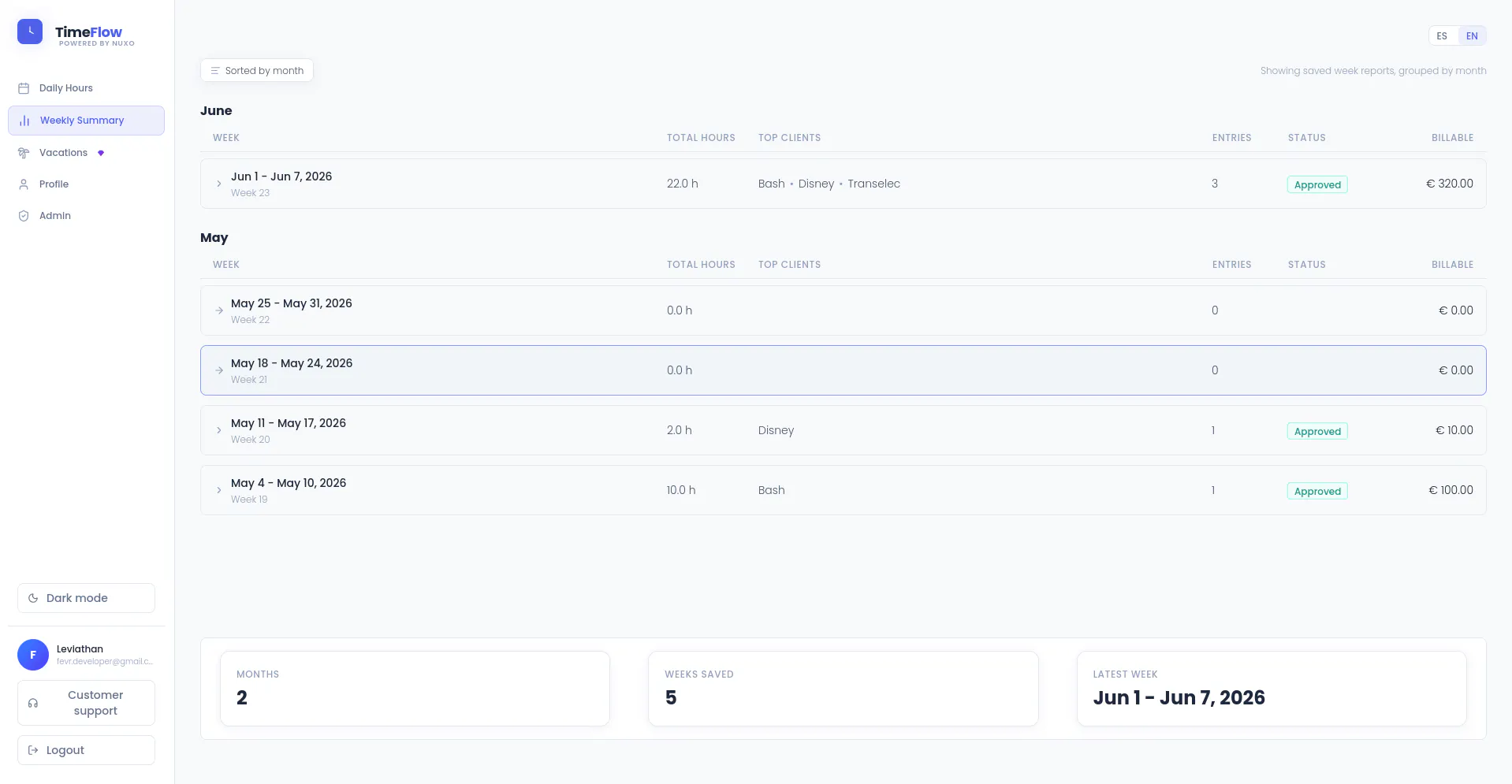Select the EN language option
The width and height of the screenshot is (1512, 784).
point(1472,35)
